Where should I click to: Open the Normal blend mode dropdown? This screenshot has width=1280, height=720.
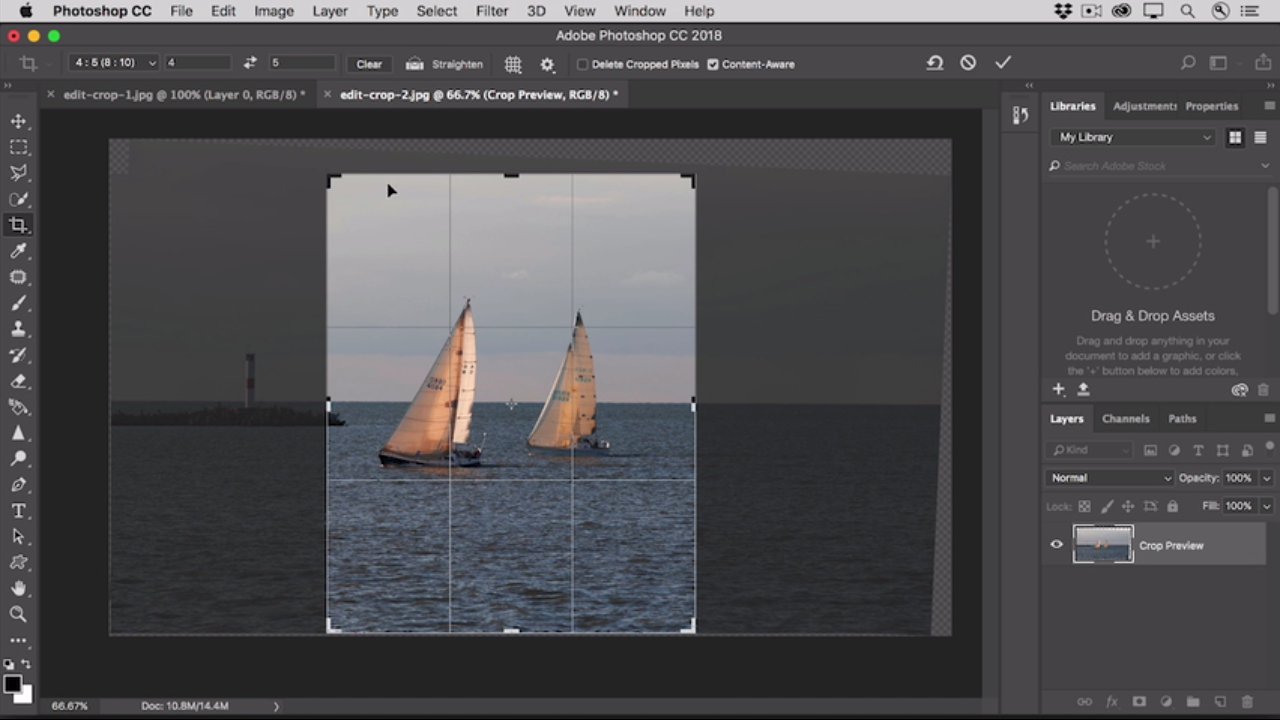(1110, 478)
